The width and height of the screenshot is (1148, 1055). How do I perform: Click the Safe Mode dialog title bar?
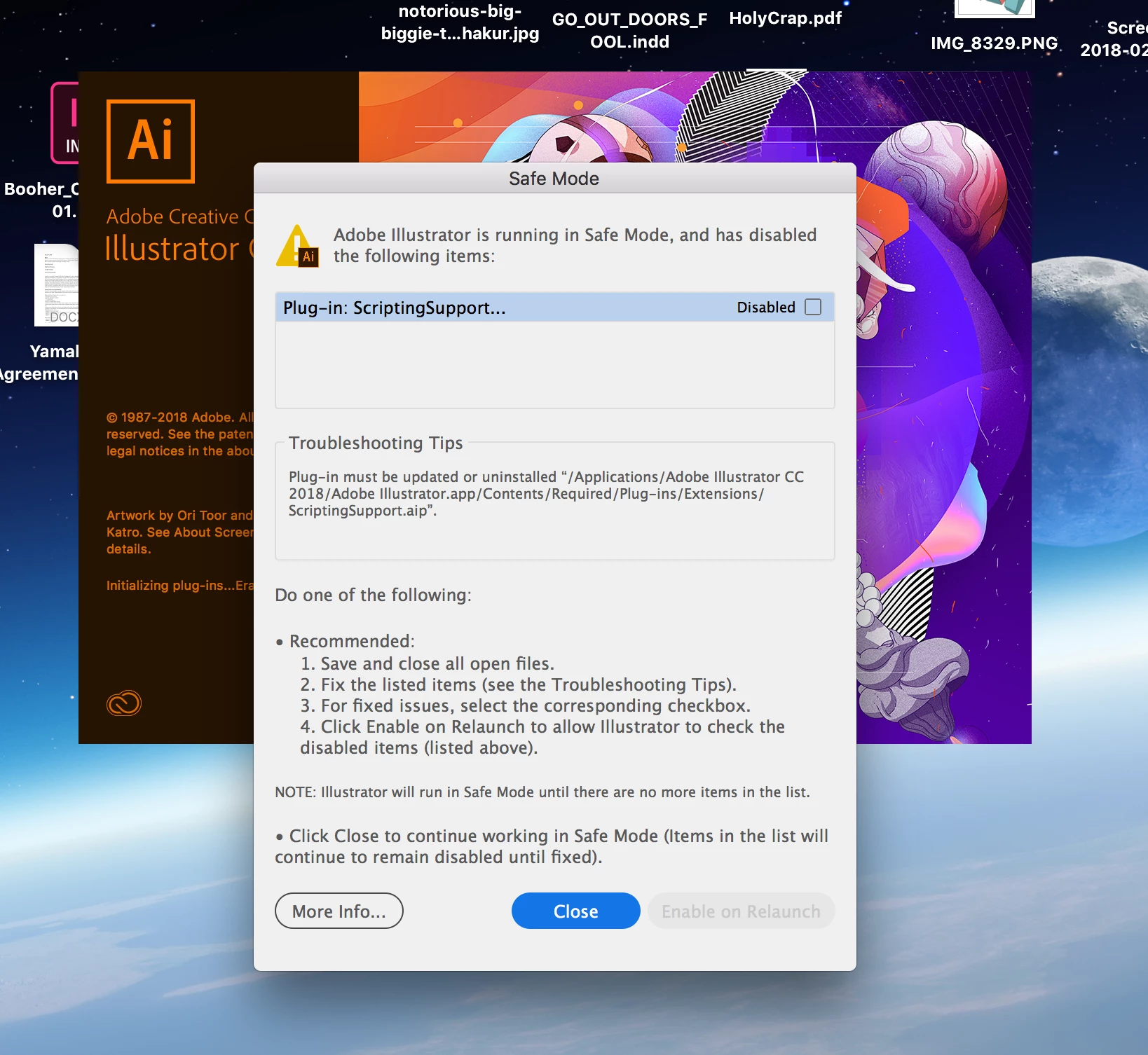554,178
